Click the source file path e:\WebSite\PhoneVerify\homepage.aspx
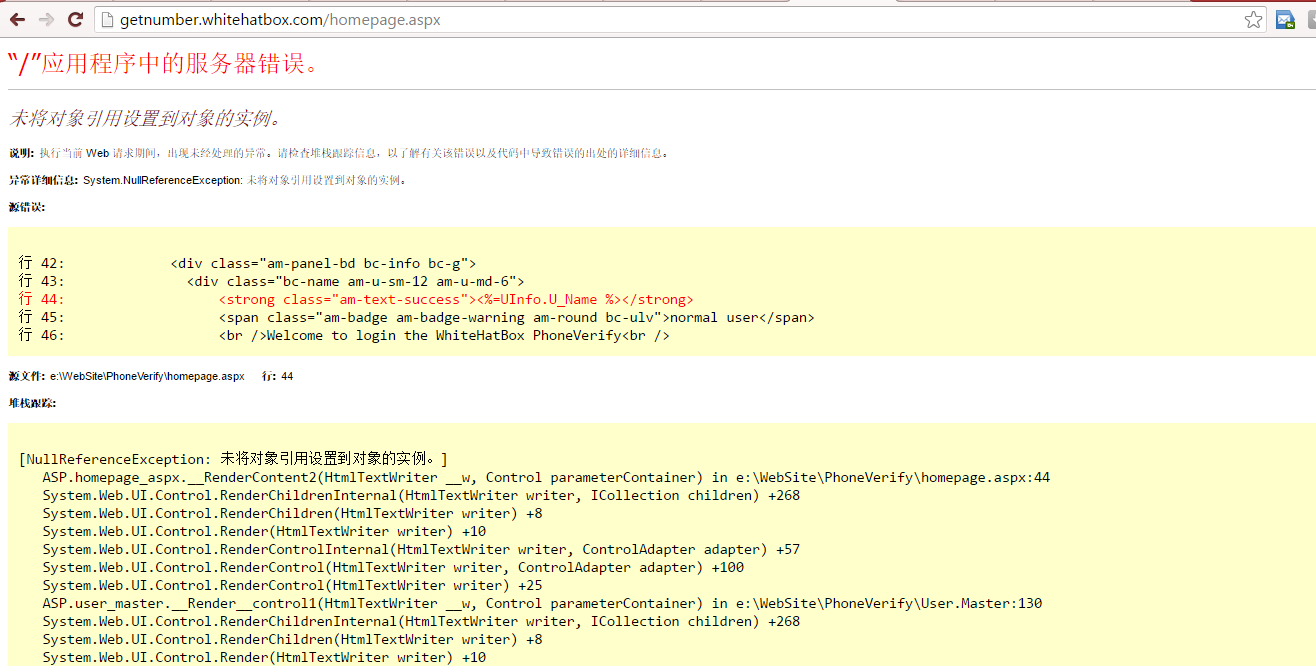This screenshot has width=1316, height=666. [x=147, y=376]
